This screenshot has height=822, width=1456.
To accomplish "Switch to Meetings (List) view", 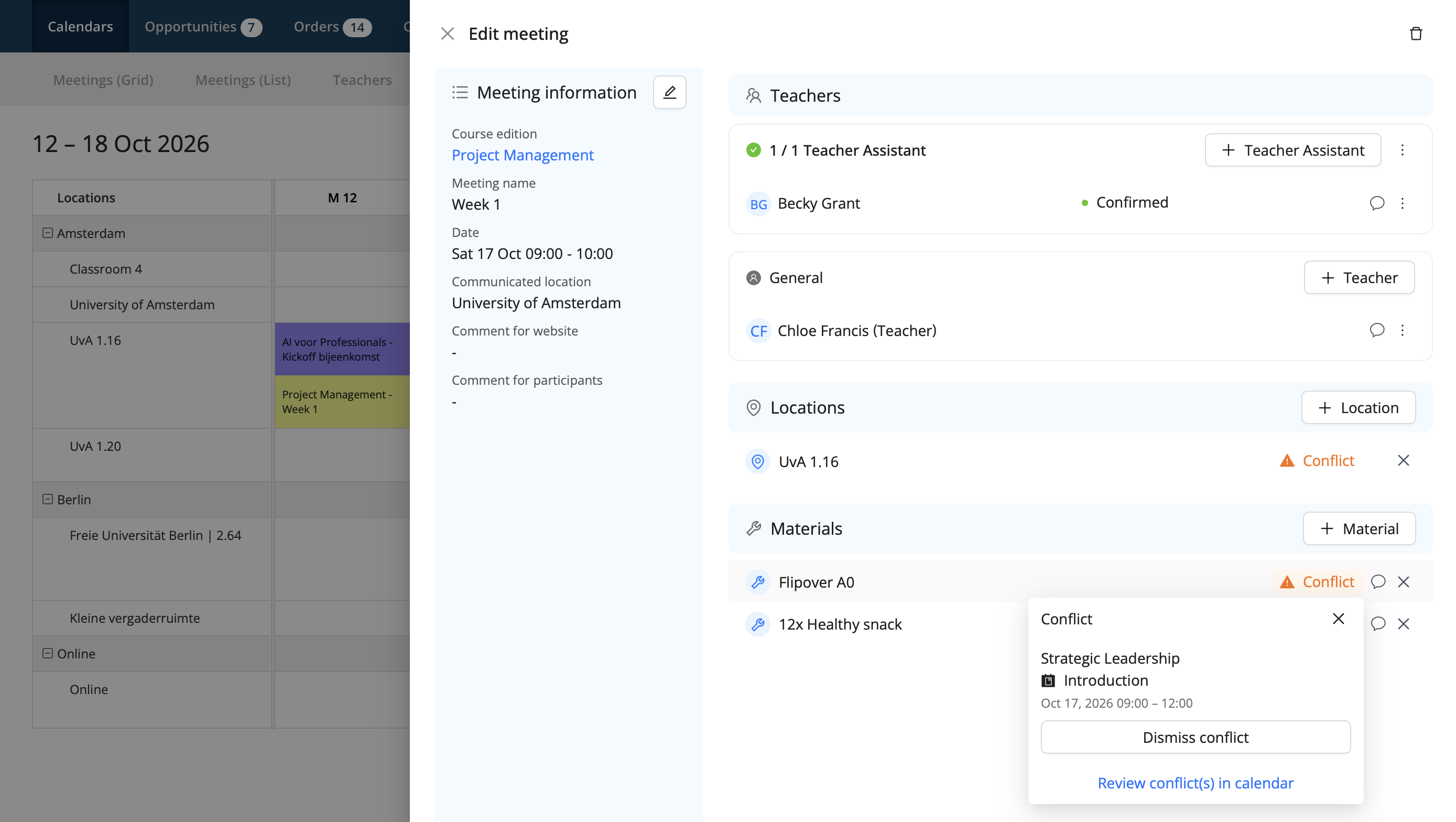I will [x=243, y=80].
